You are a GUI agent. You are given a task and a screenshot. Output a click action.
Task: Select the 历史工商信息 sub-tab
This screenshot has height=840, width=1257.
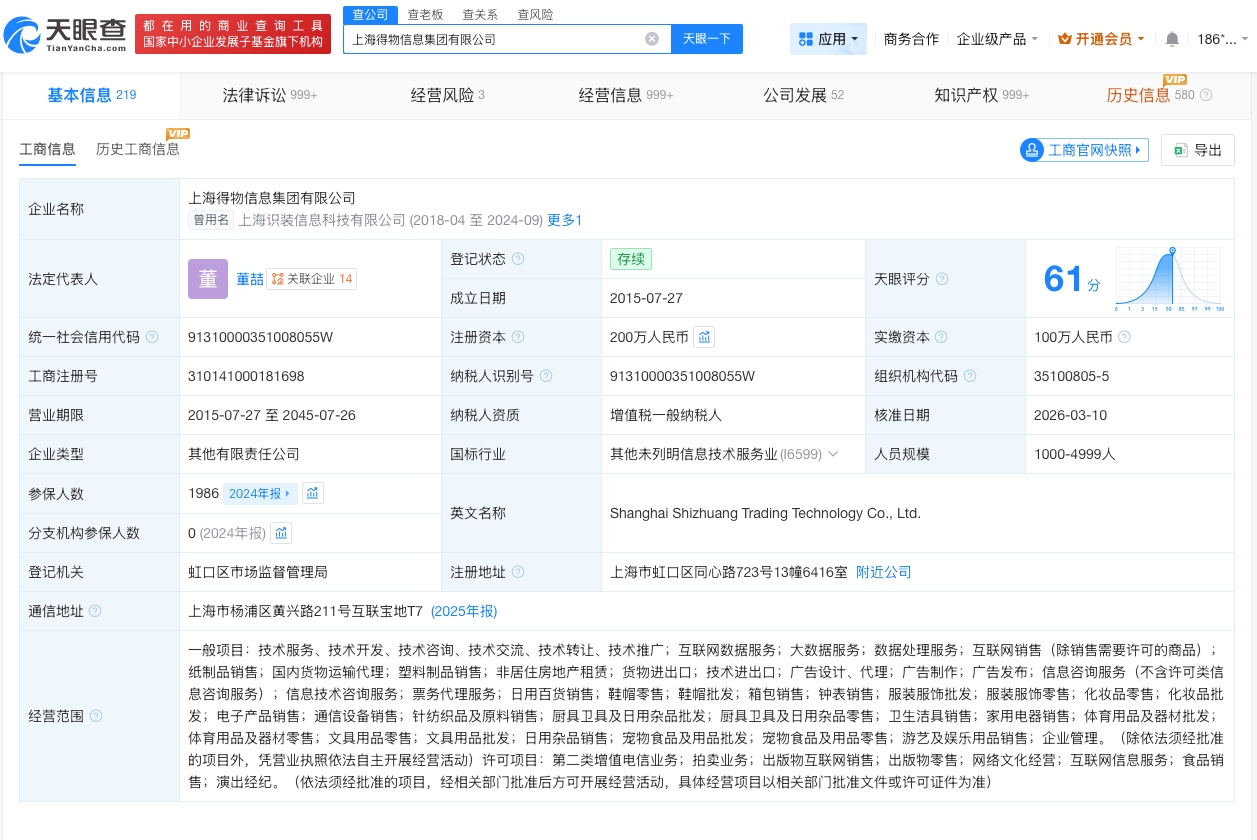coord(138,149)
